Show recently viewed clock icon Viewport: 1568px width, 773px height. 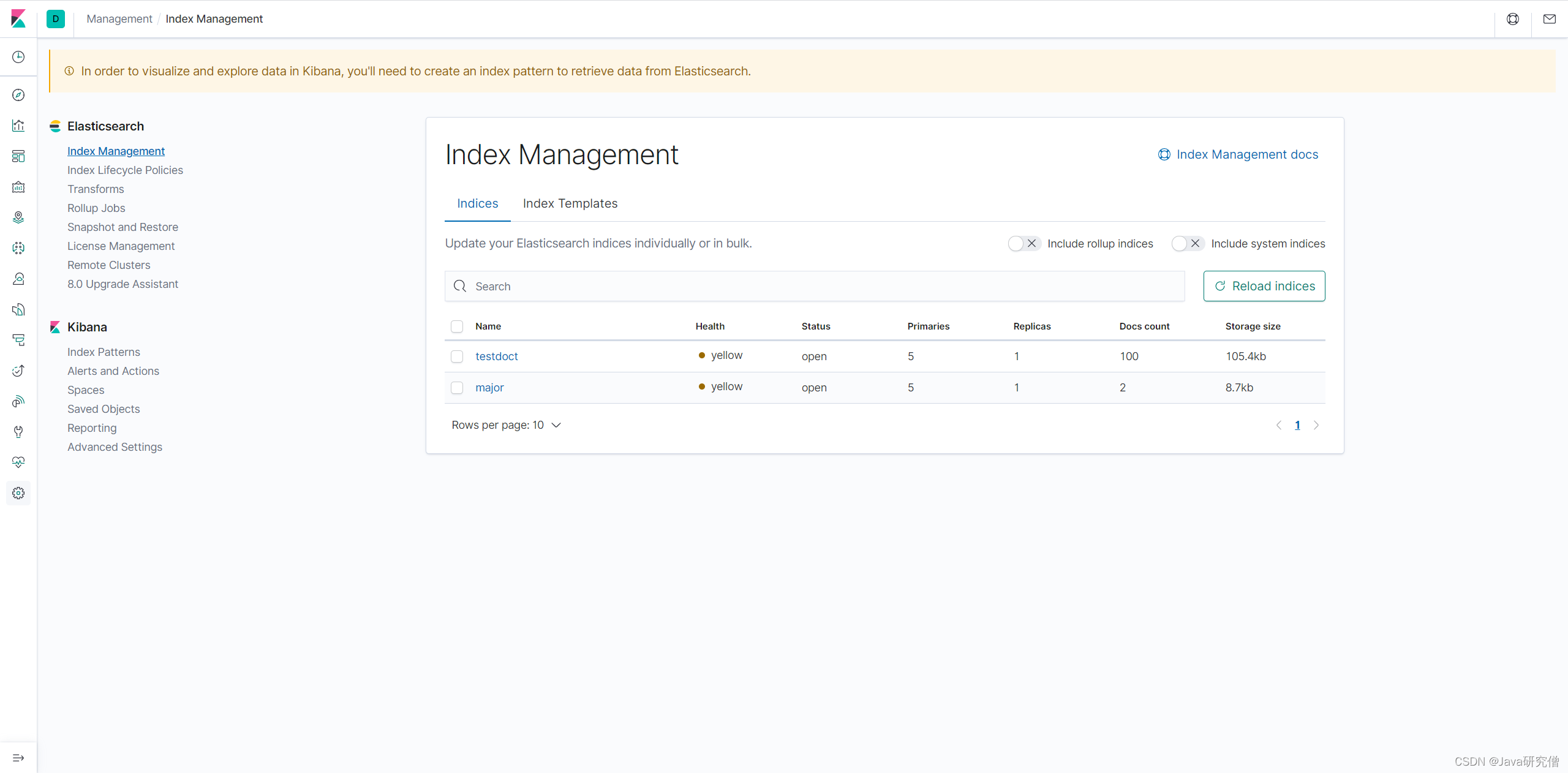pyautogui.click(x=18, y=57)
